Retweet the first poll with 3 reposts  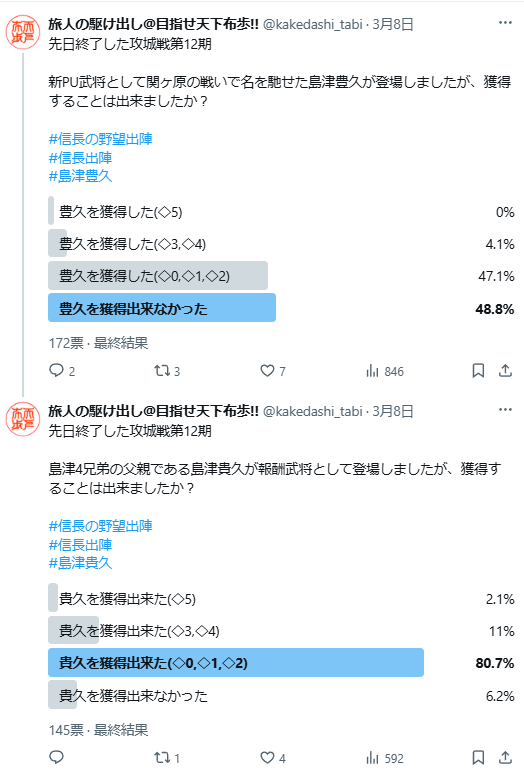coord(167,371)
